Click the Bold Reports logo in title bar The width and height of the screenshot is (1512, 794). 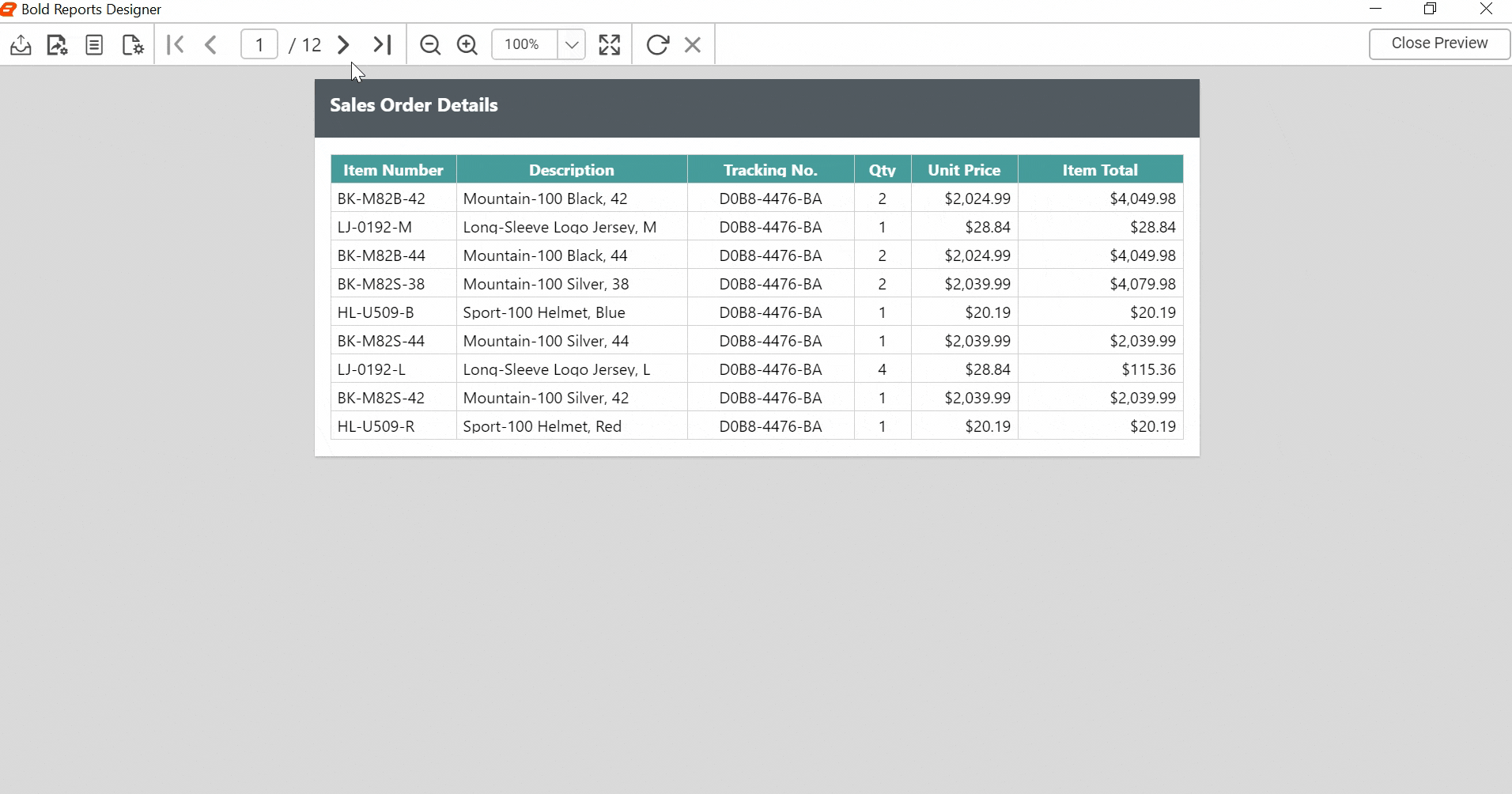tap(9, 9)
